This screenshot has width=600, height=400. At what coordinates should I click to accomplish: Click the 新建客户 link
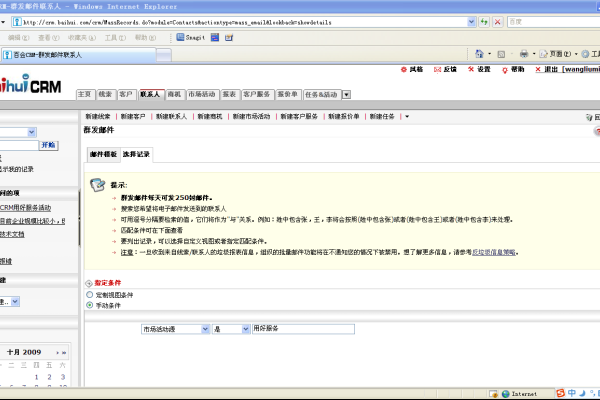coord(133,116)
